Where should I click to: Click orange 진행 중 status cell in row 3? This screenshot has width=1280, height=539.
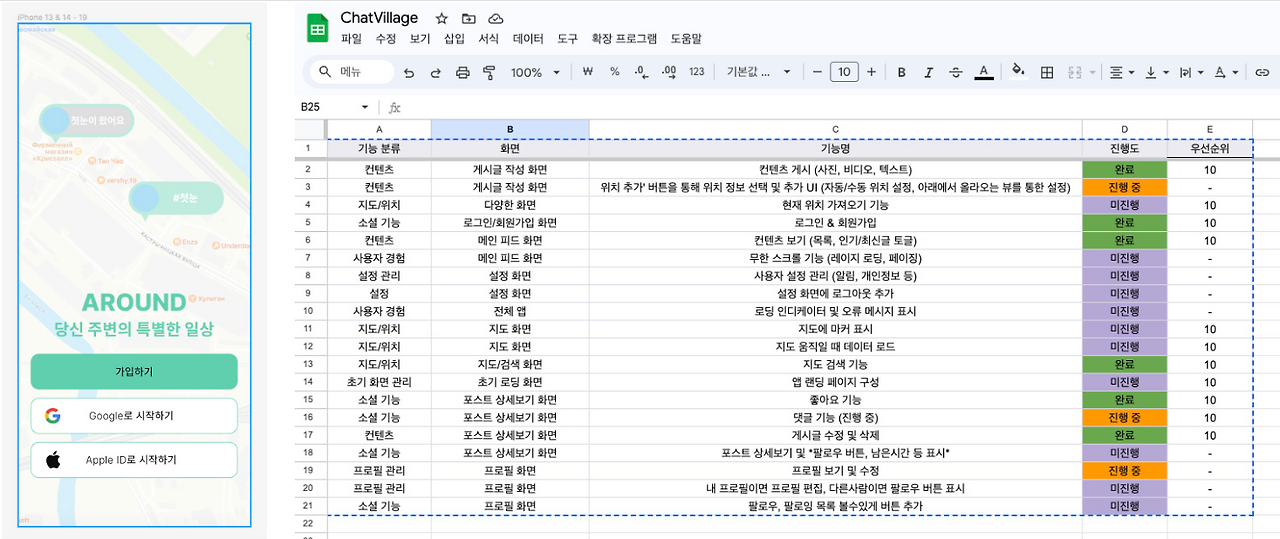pyautogui.click(x=1124, y=187)
